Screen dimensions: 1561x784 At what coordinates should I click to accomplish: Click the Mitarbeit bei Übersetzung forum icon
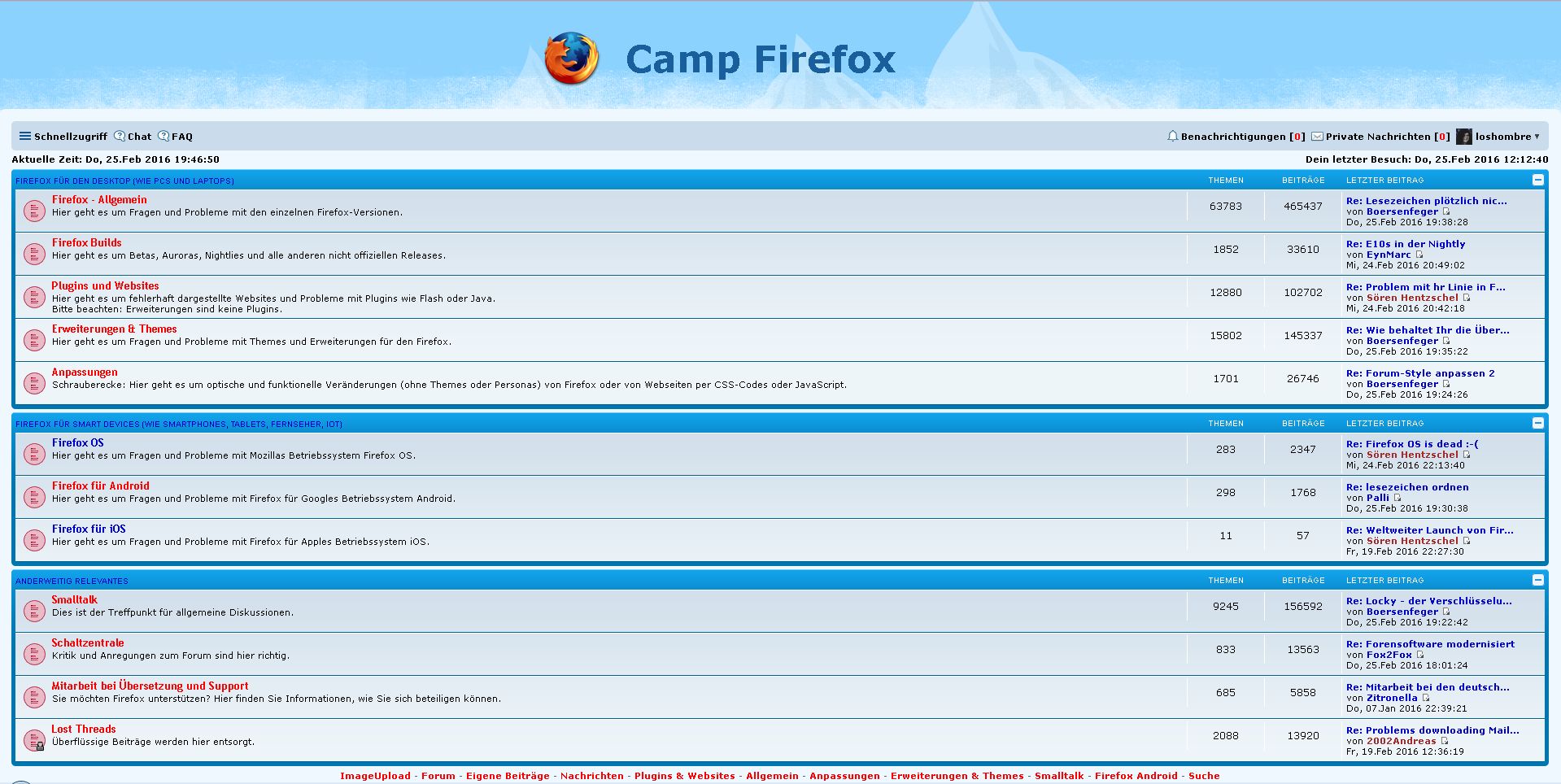(x=33, y=698)
